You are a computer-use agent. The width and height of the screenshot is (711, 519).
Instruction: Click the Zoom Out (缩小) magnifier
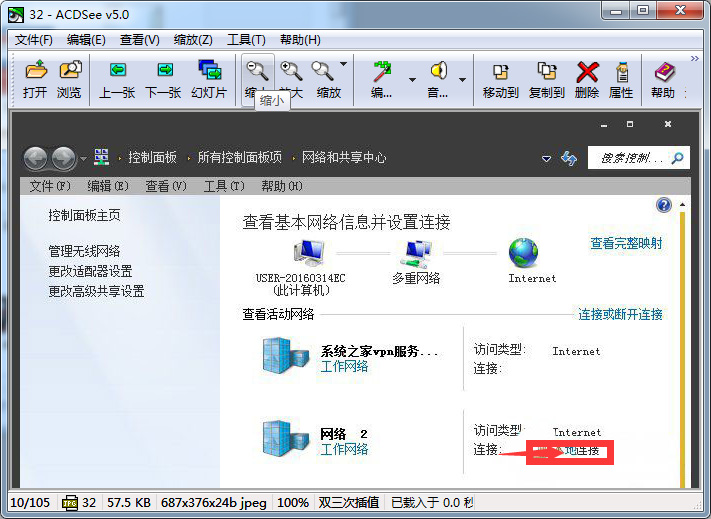(257, 70)
